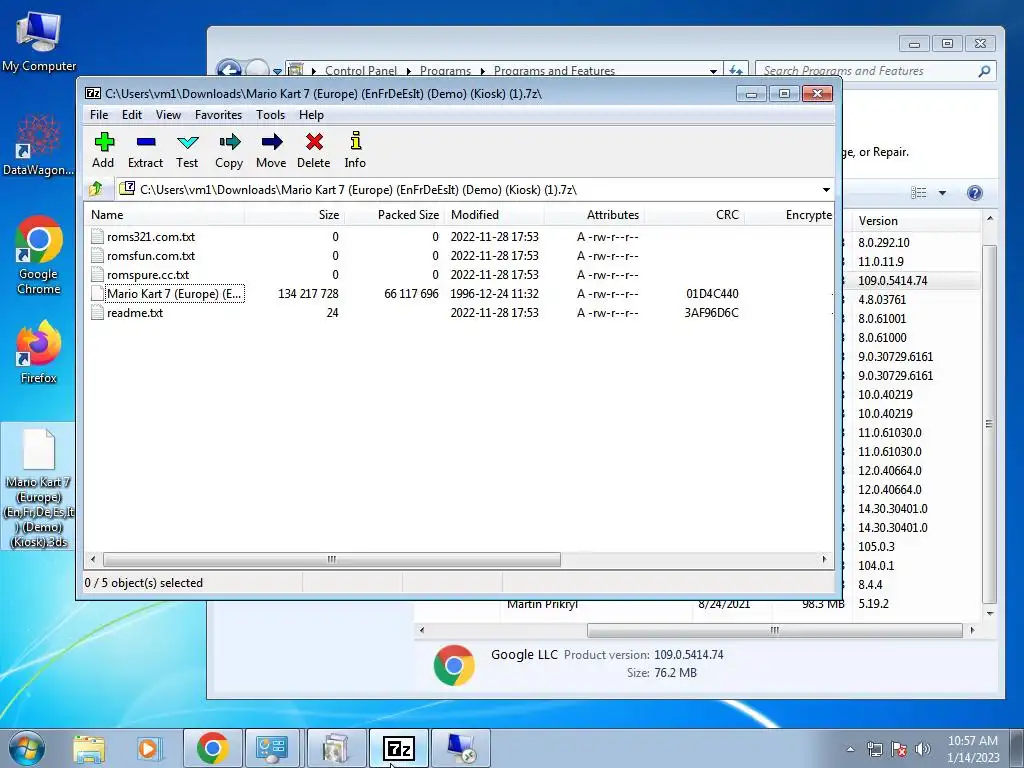This screenshot has height=768, width=1024.
Task: Expand Control Panel address bar dropdown
Action: 712,71
